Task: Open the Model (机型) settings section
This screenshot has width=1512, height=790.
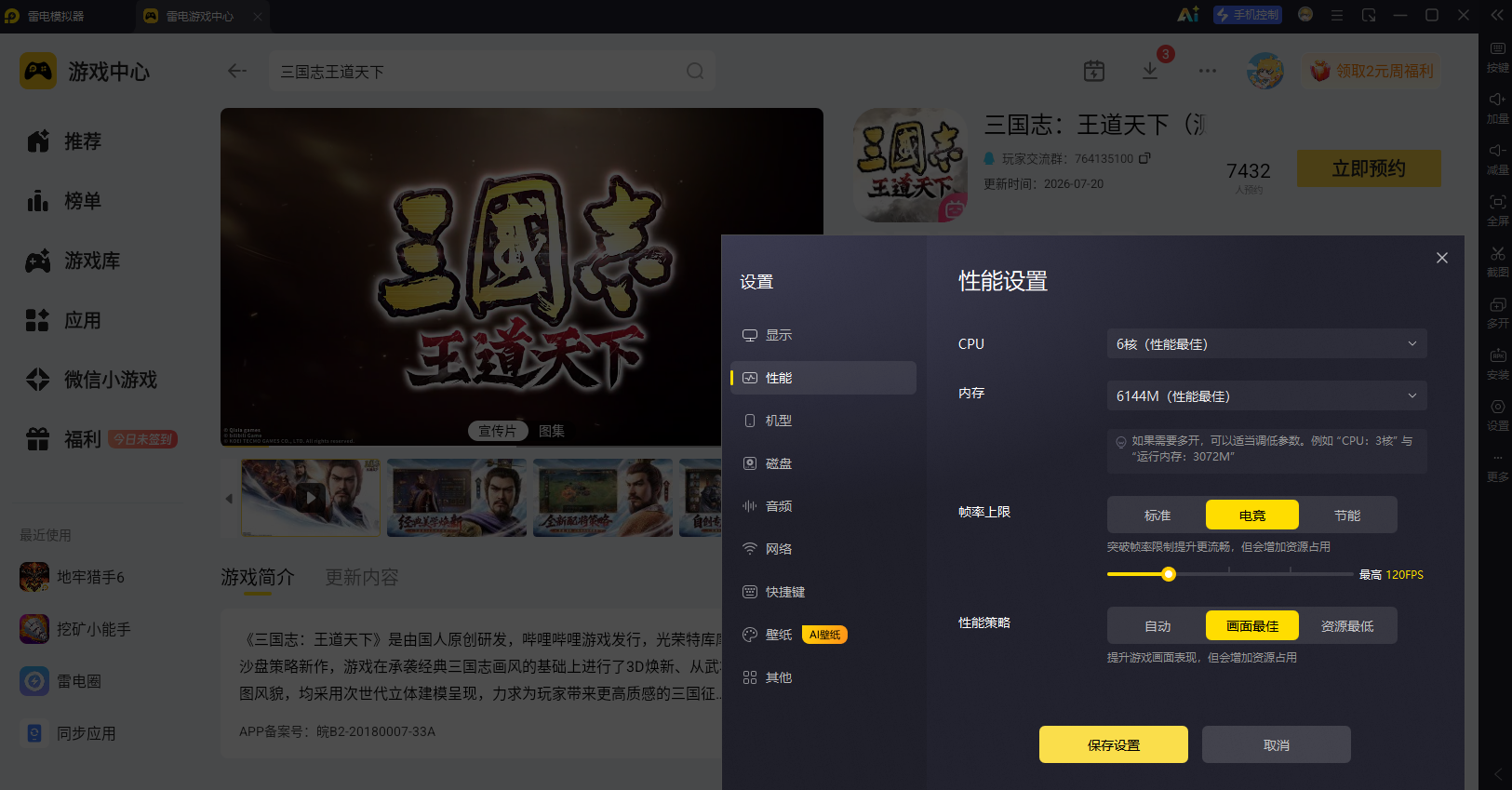Action: (823, 421)
